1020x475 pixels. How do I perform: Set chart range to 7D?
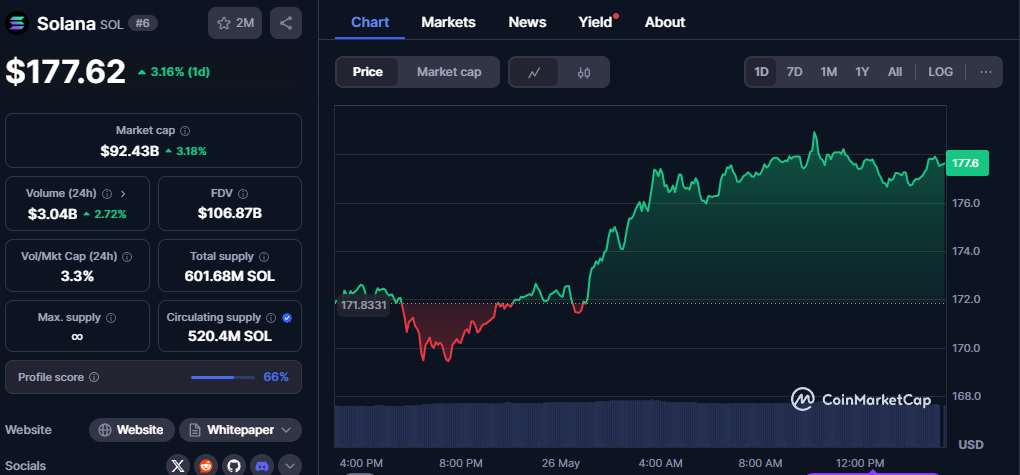click(794, 72)
